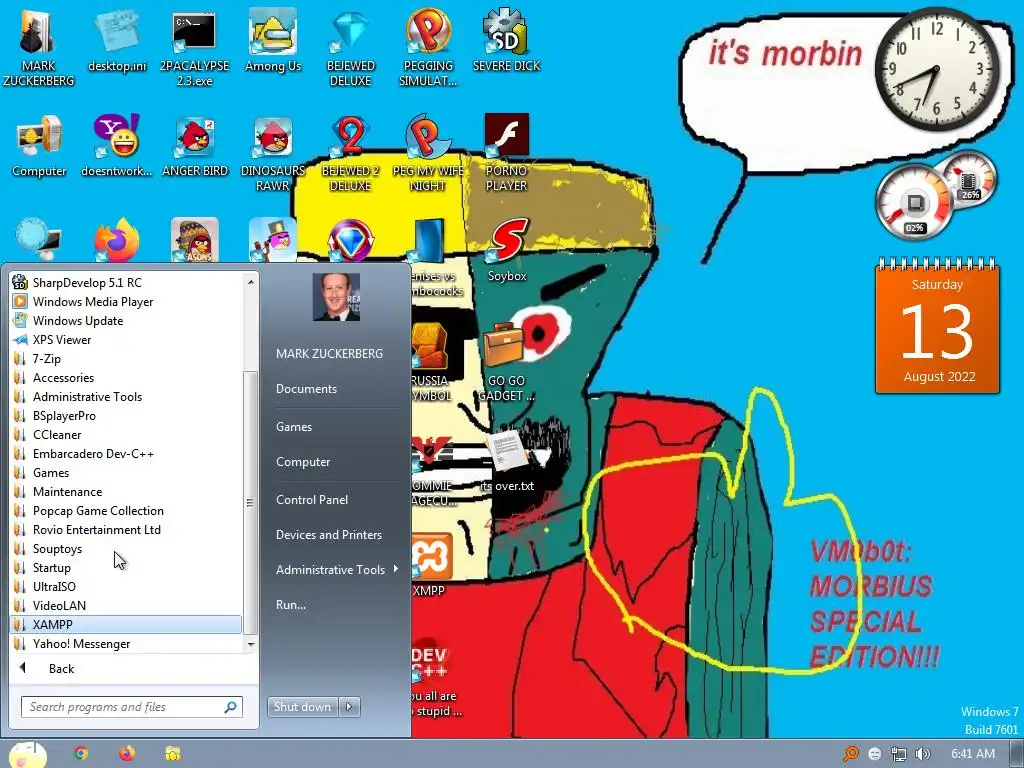Open the GO GO GADGET briefcase icon
Screen dimensions: 1024x768
(x=506, y=363)
